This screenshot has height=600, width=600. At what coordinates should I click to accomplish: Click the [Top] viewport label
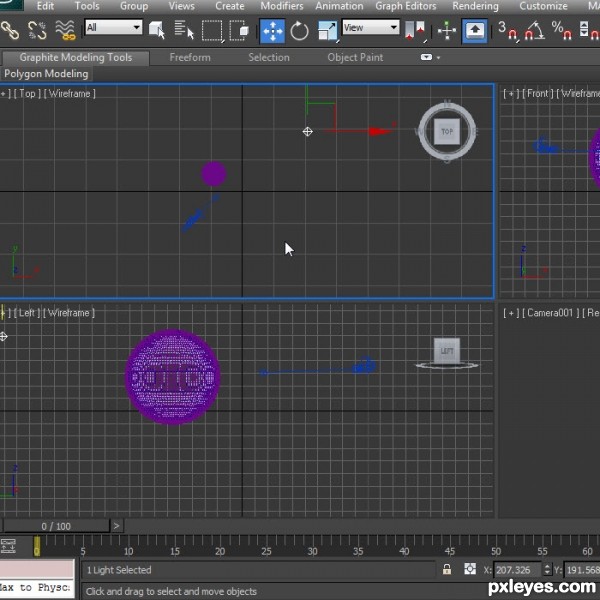click(x=27, y=94)
